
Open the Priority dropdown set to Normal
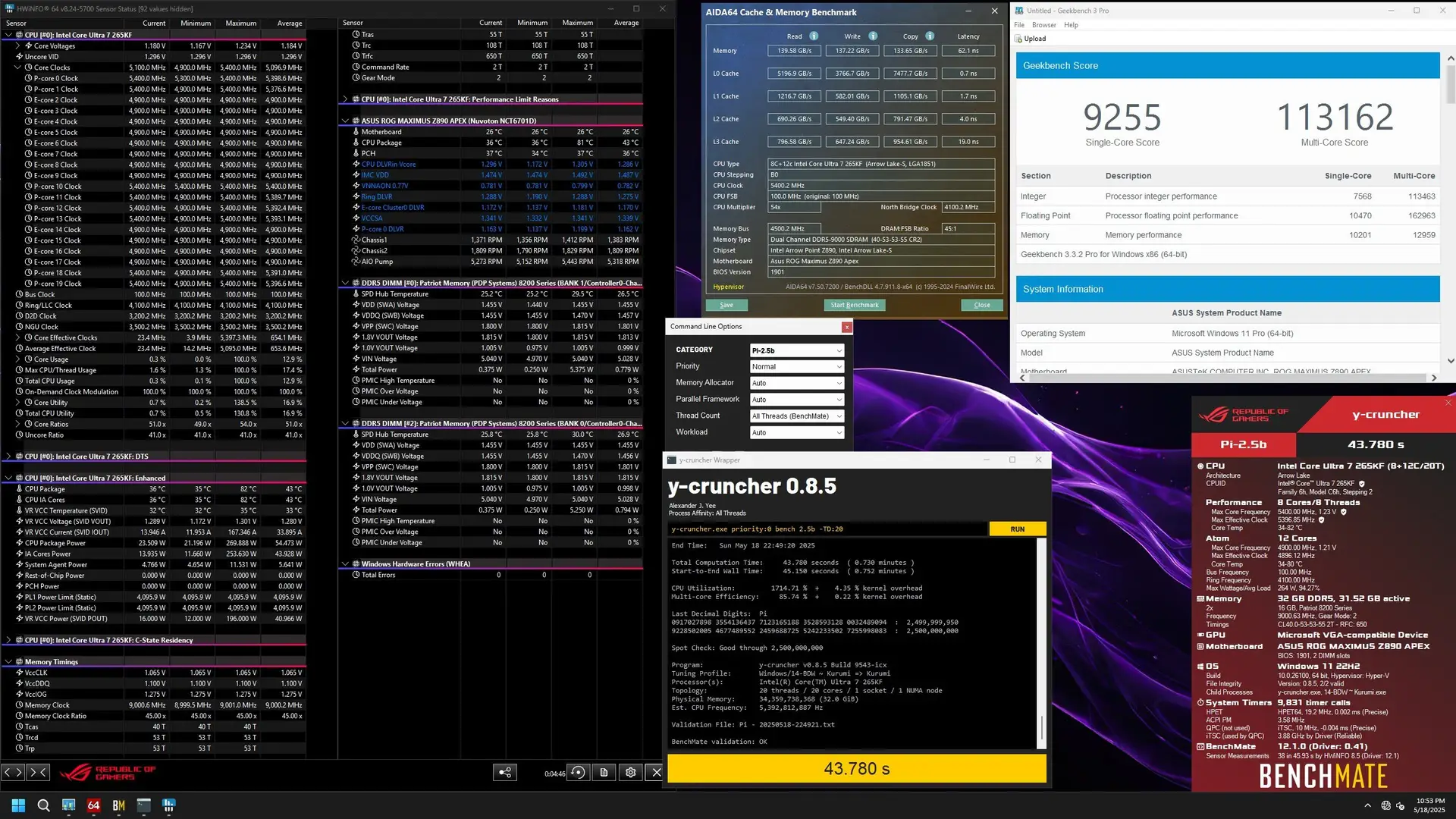(x=796, y=367)
